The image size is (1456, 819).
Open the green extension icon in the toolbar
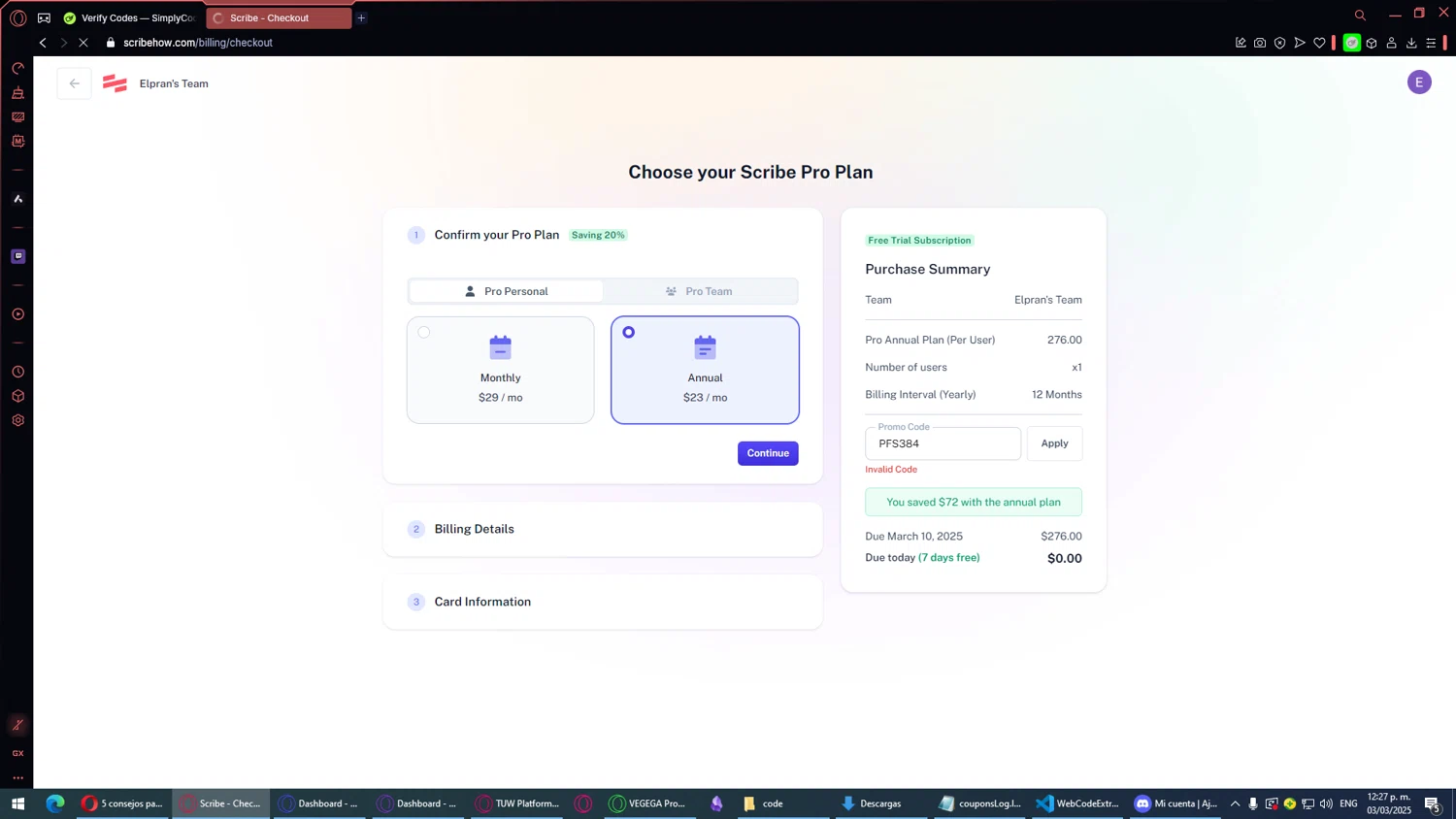pos(1351,43)
